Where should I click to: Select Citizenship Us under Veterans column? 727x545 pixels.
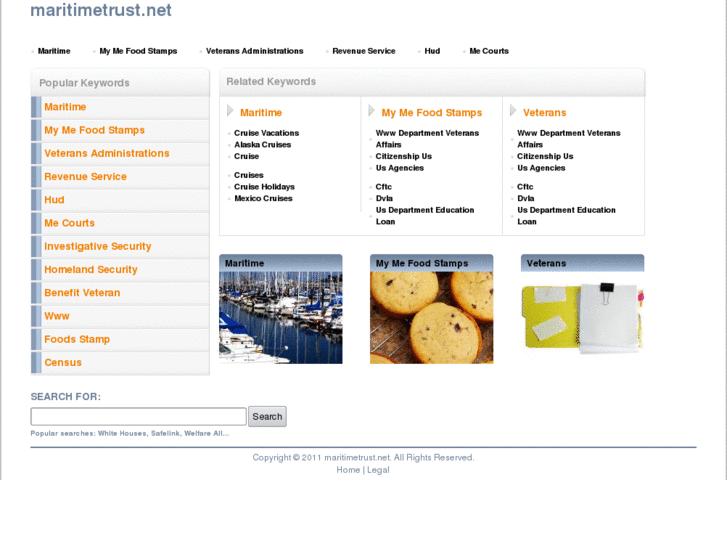pos(545,156)
